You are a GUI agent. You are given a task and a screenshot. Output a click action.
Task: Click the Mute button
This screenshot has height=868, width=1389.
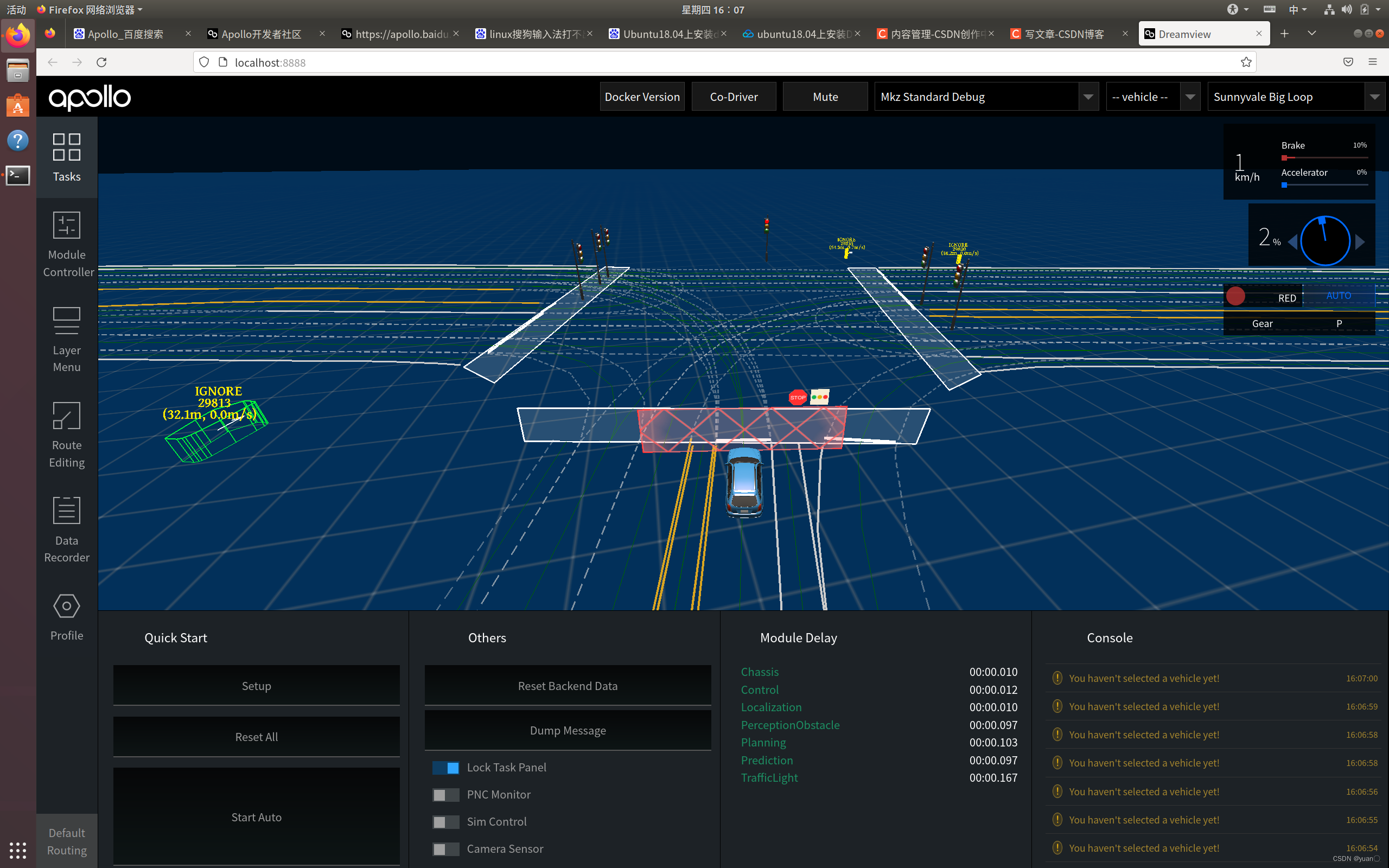pyautogui.click(x=825, y=97)
